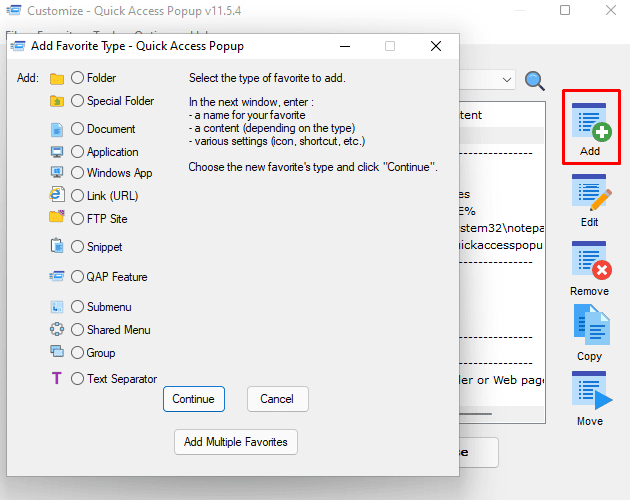The width and height of the screenshot is (630, 500).
Task: Select the Group radio button
Action: (x=77, y=352)
